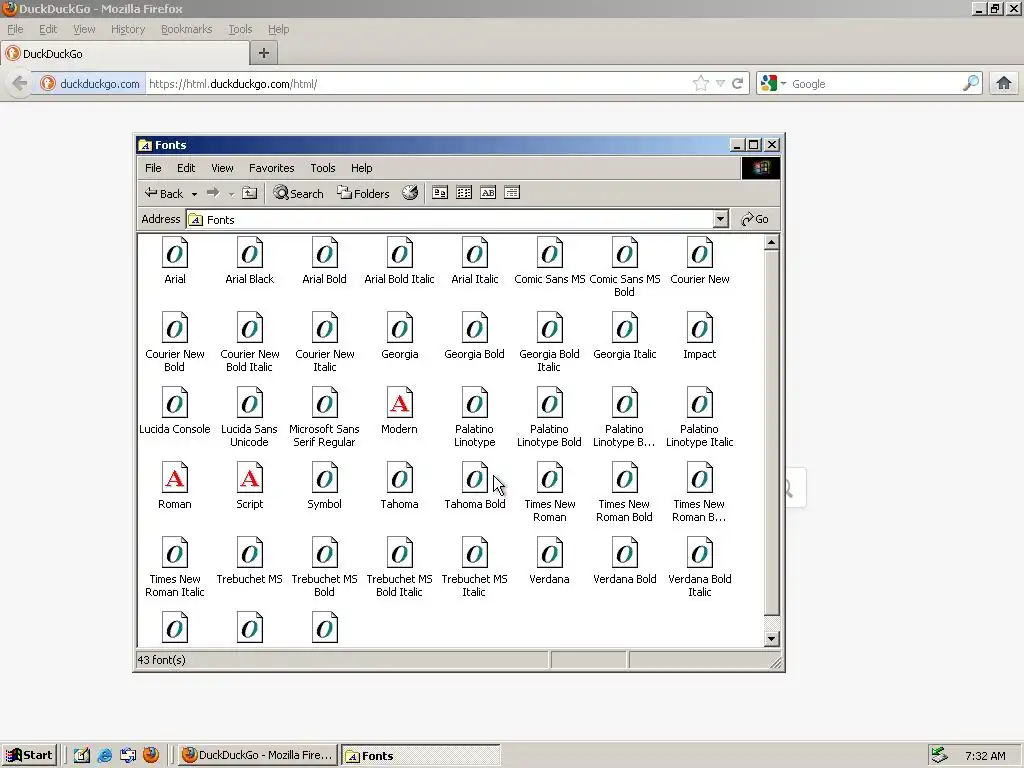Viewport: 1024px width, 768px height.
Task: Click the Folders button in Fonts toolbar
Action: [x=363, y=193]
